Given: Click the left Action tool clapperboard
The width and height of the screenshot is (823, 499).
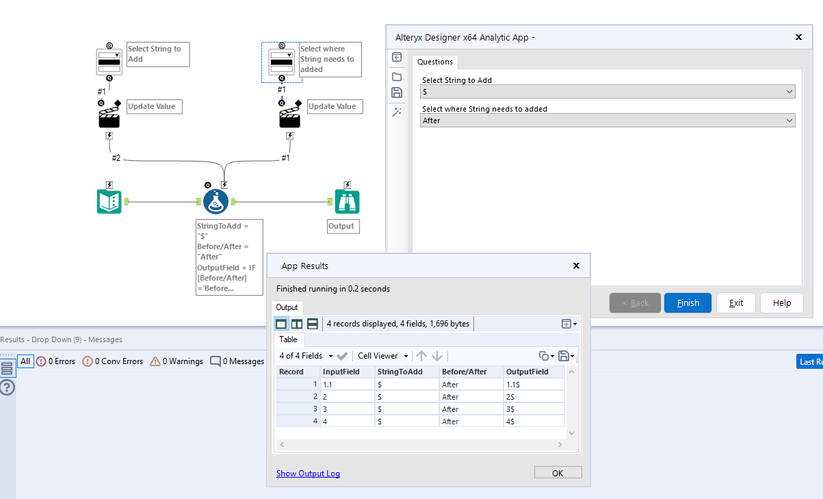Looking at the screenshot, I should [x=109, y=117].
